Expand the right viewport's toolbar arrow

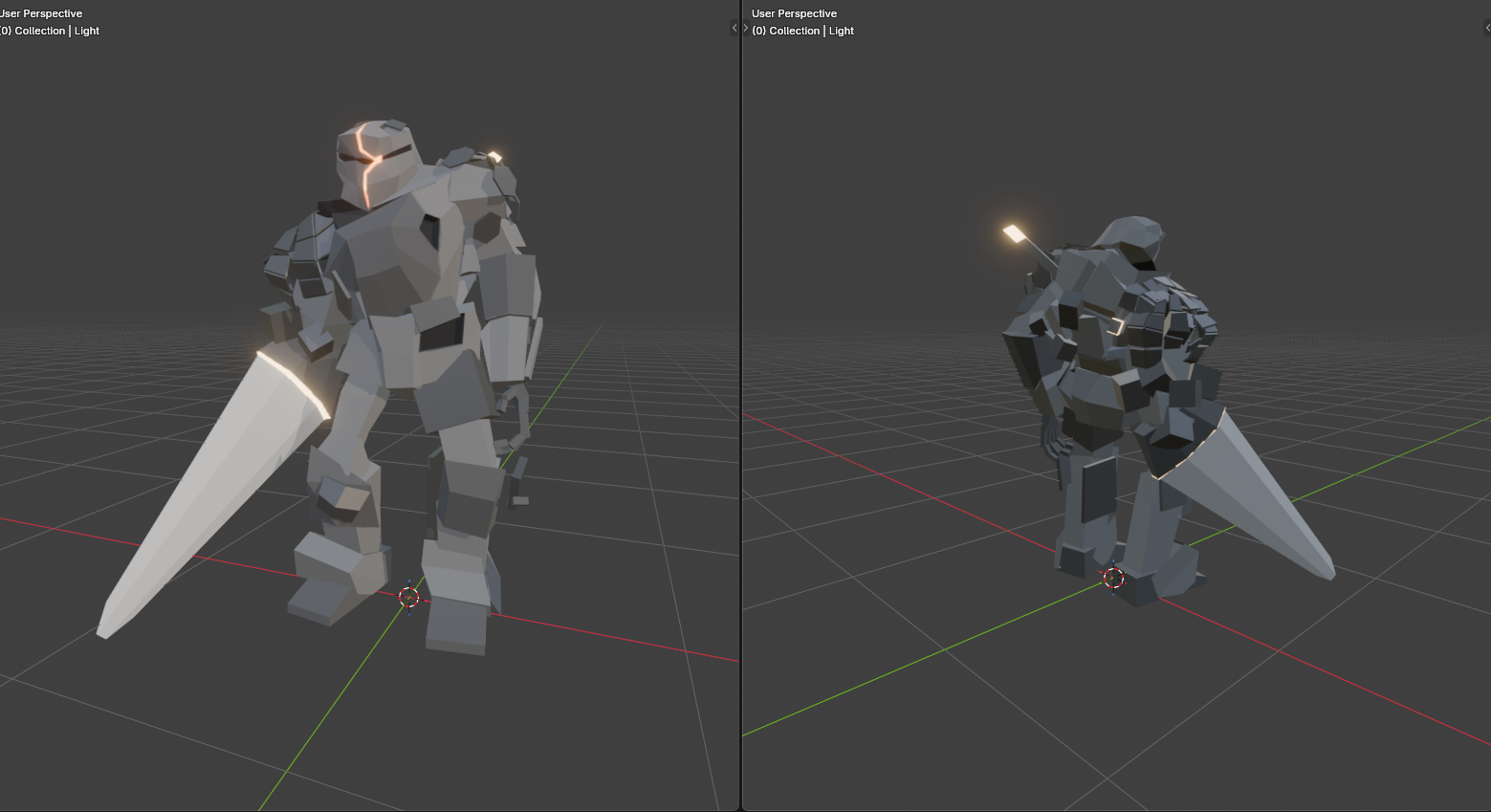[747, 28]
